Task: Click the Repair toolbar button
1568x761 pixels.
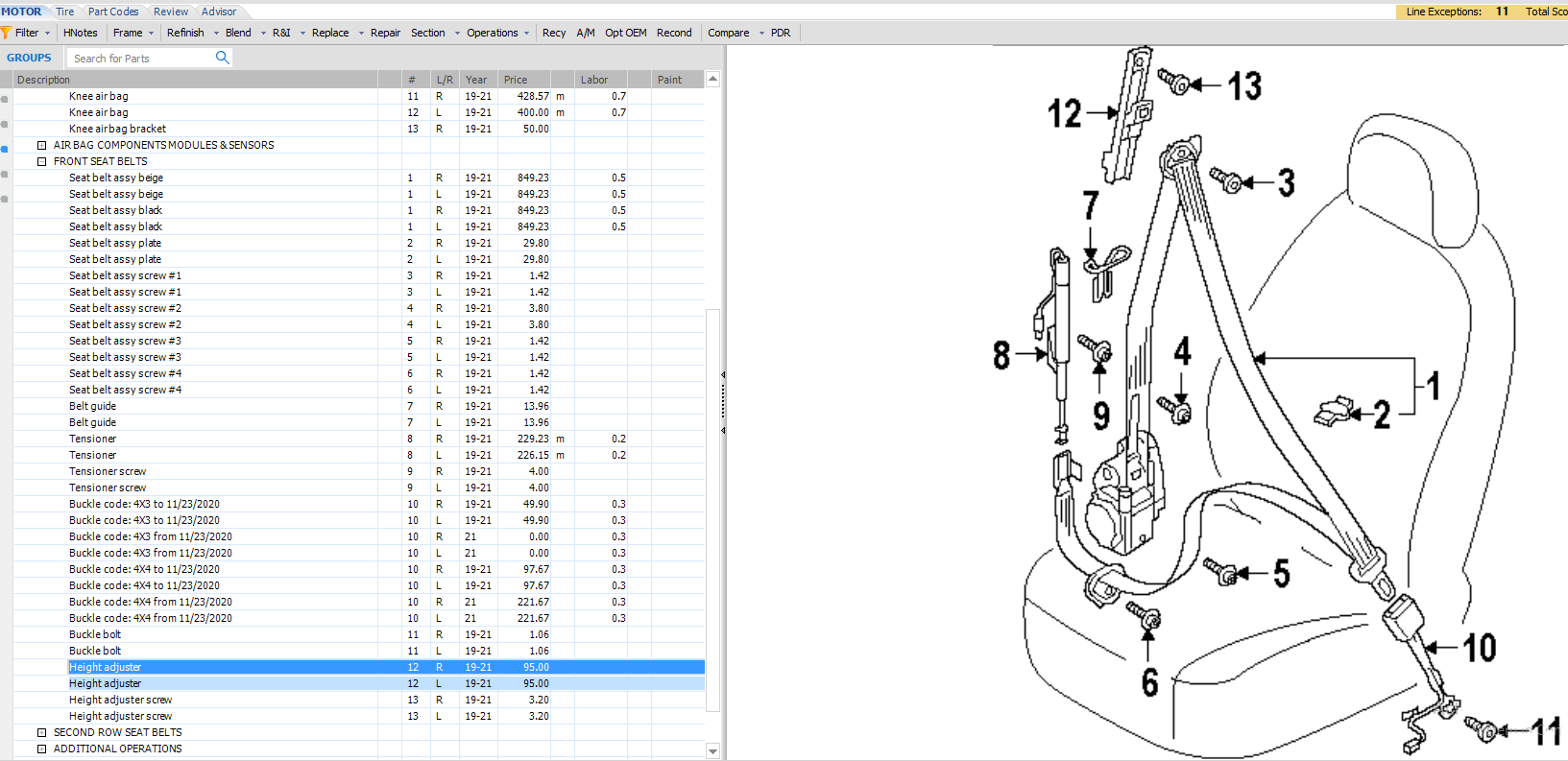Action: pos(385,33)
